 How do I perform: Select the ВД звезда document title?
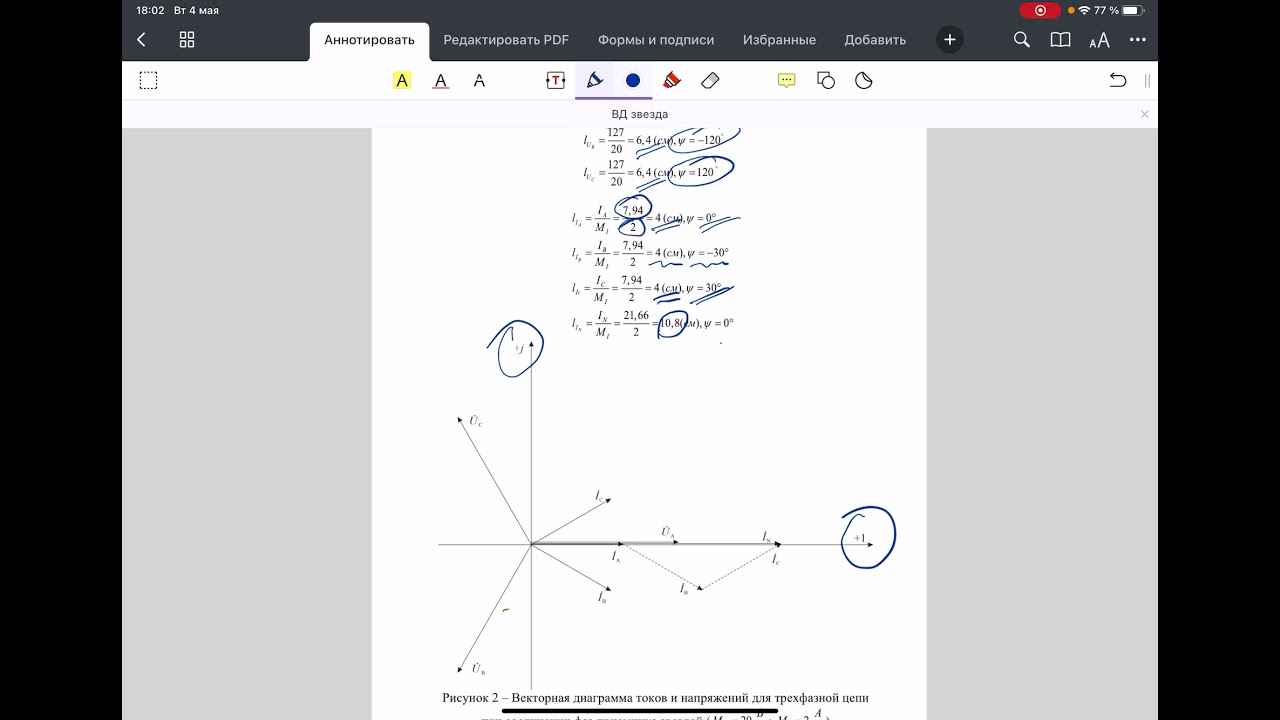click(x=640, y=114)
